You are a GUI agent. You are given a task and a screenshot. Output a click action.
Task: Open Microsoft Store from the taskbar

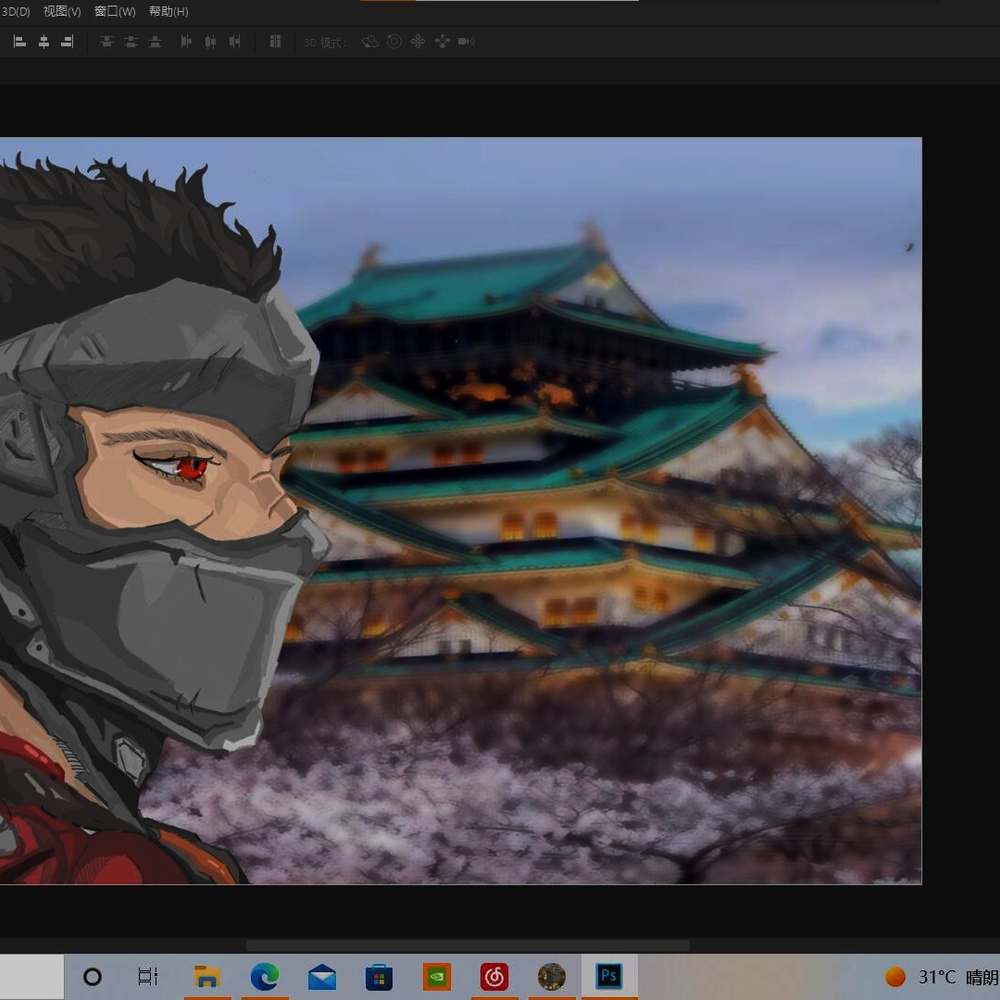379,976
